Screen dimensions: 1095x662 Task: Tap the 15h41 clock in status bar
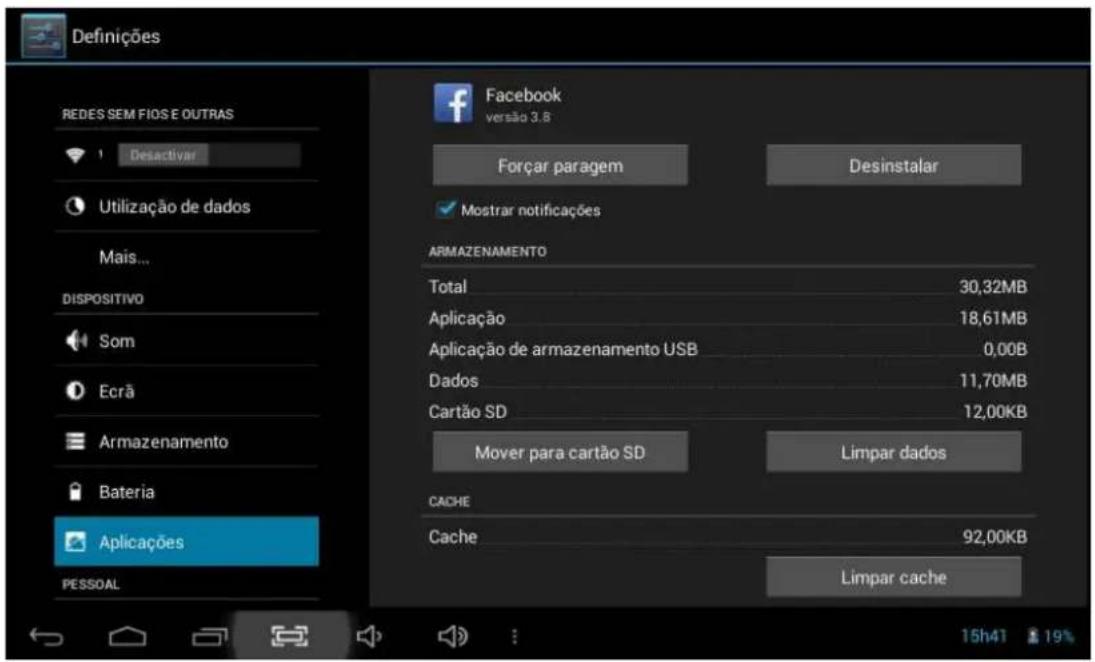click(x=983, y=636)
